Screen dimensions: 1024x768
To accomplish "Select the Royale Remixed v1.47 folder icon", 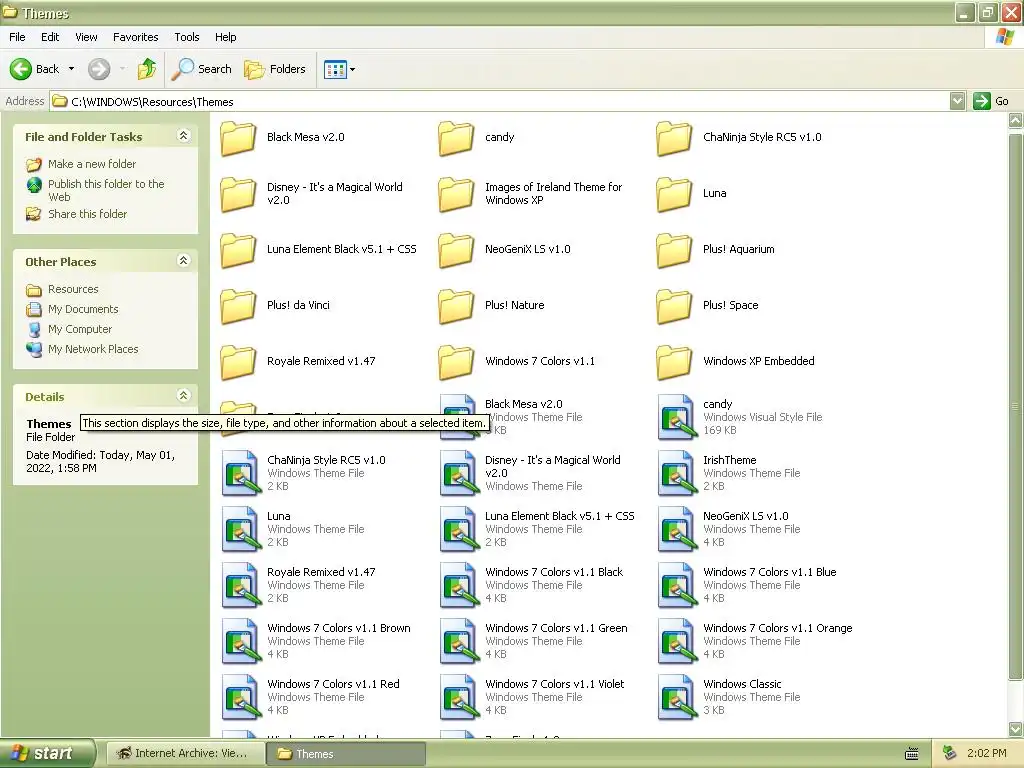I will point(238,363).
